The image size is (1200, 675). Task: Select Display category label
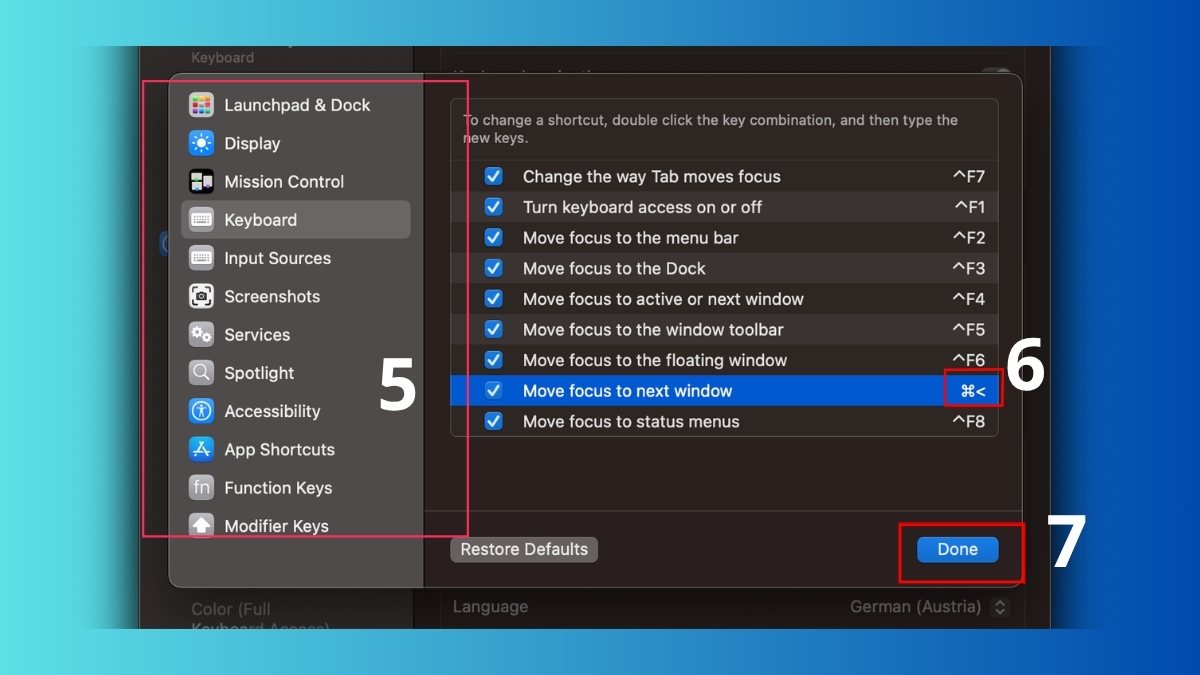coord(252,143)
